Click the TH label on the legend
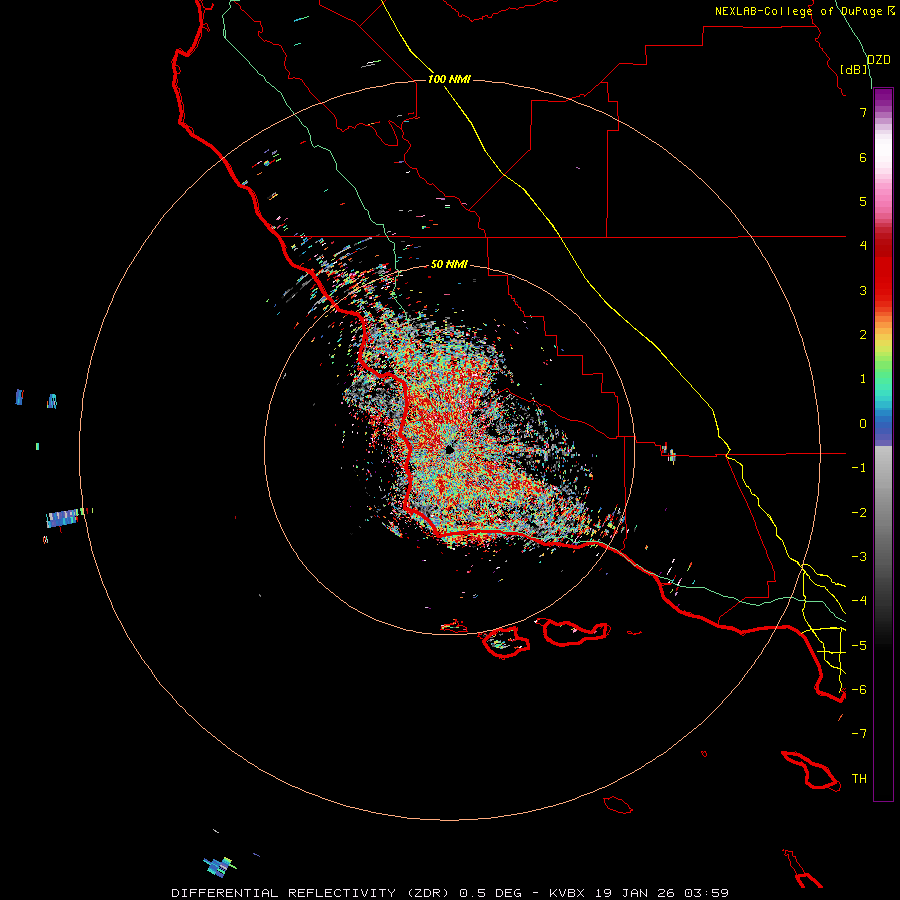The width and height of the screenshot is (900, 900). pyautogui.click(x=859, y=779)
